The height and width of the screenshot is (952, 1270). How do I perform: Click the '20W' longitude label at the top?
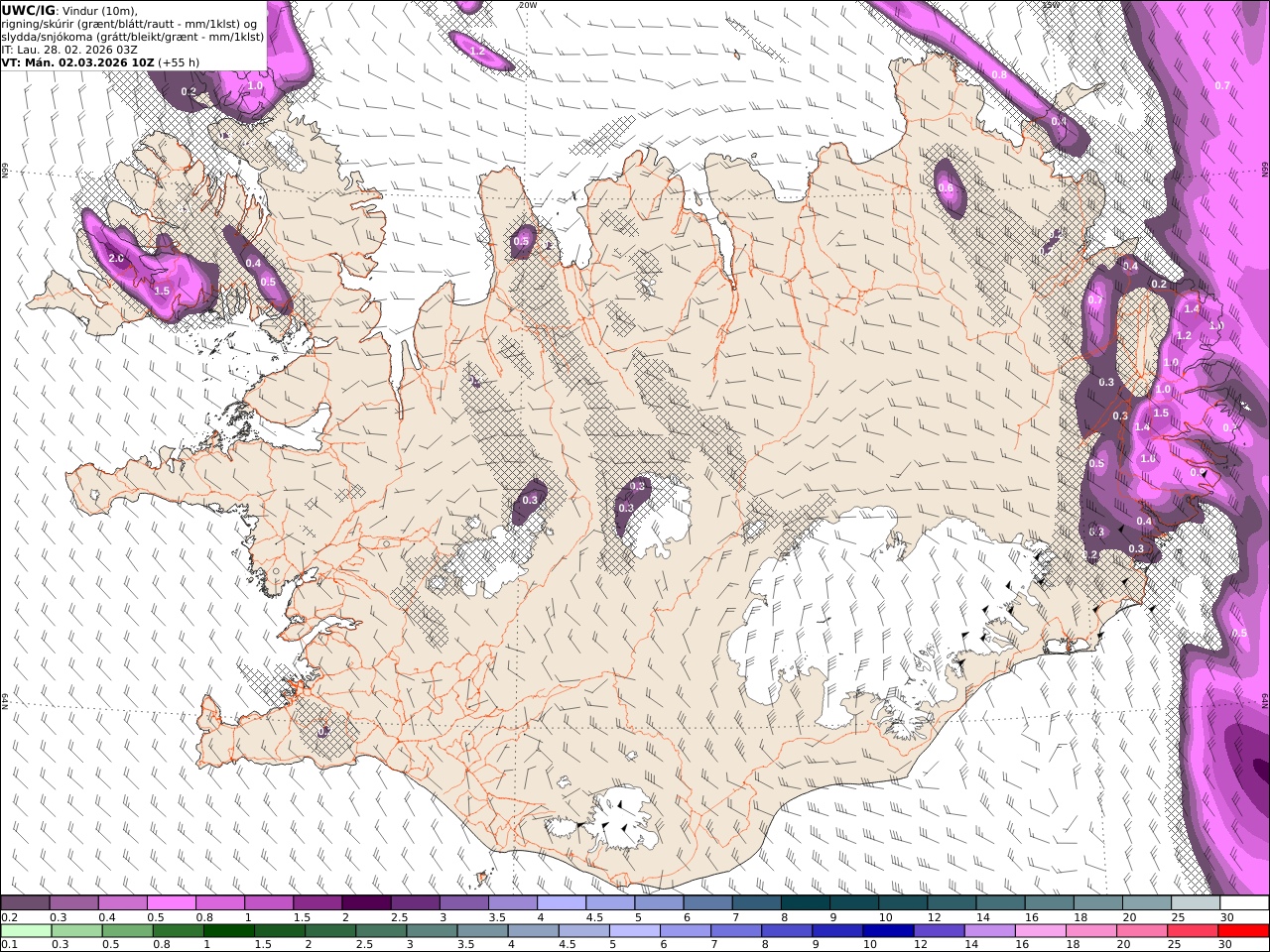[527, 5]
